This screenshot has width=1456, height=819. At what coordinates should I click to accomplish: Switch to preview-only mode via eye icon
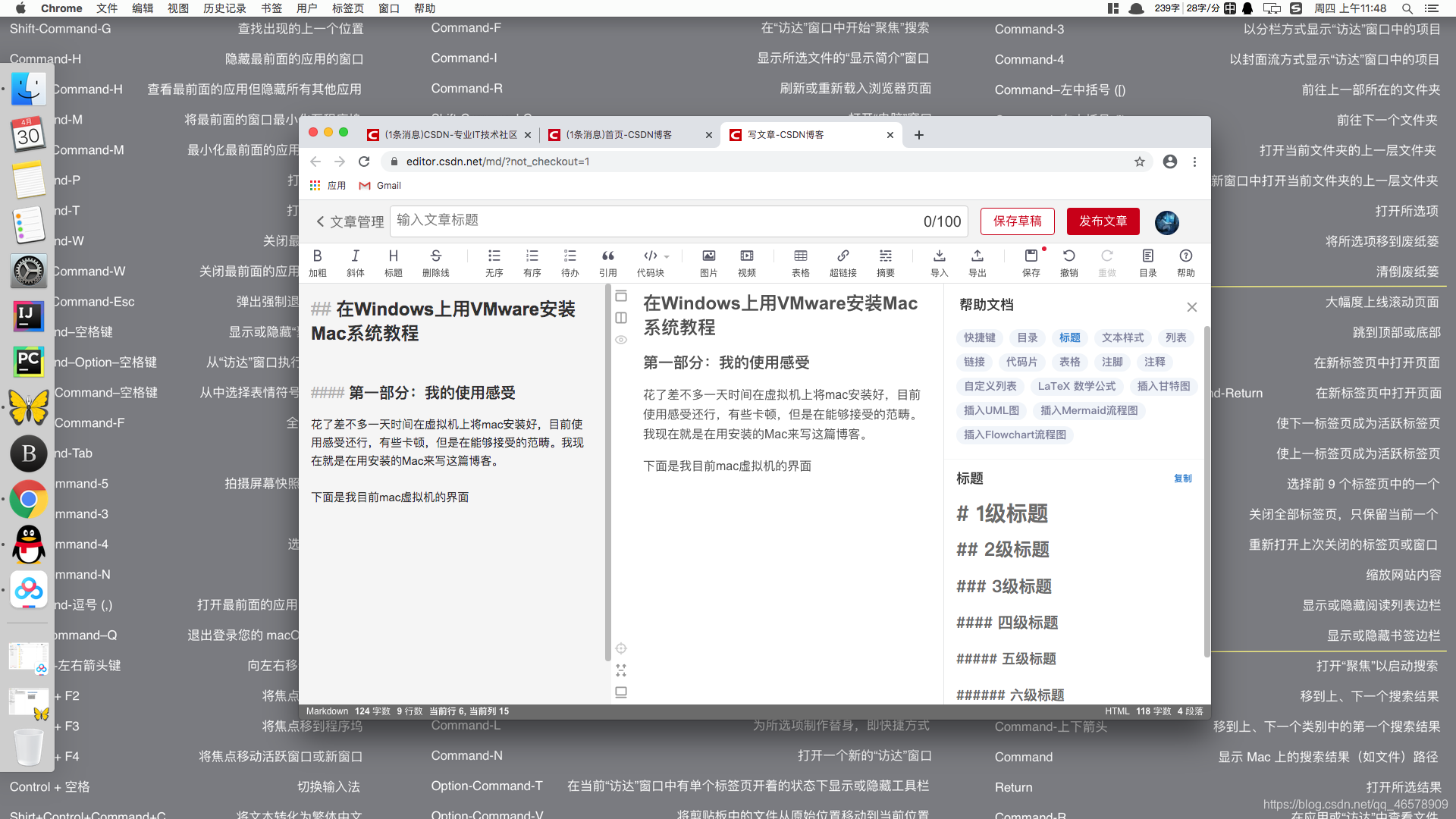pyautogui.click(x=621, y=340)
